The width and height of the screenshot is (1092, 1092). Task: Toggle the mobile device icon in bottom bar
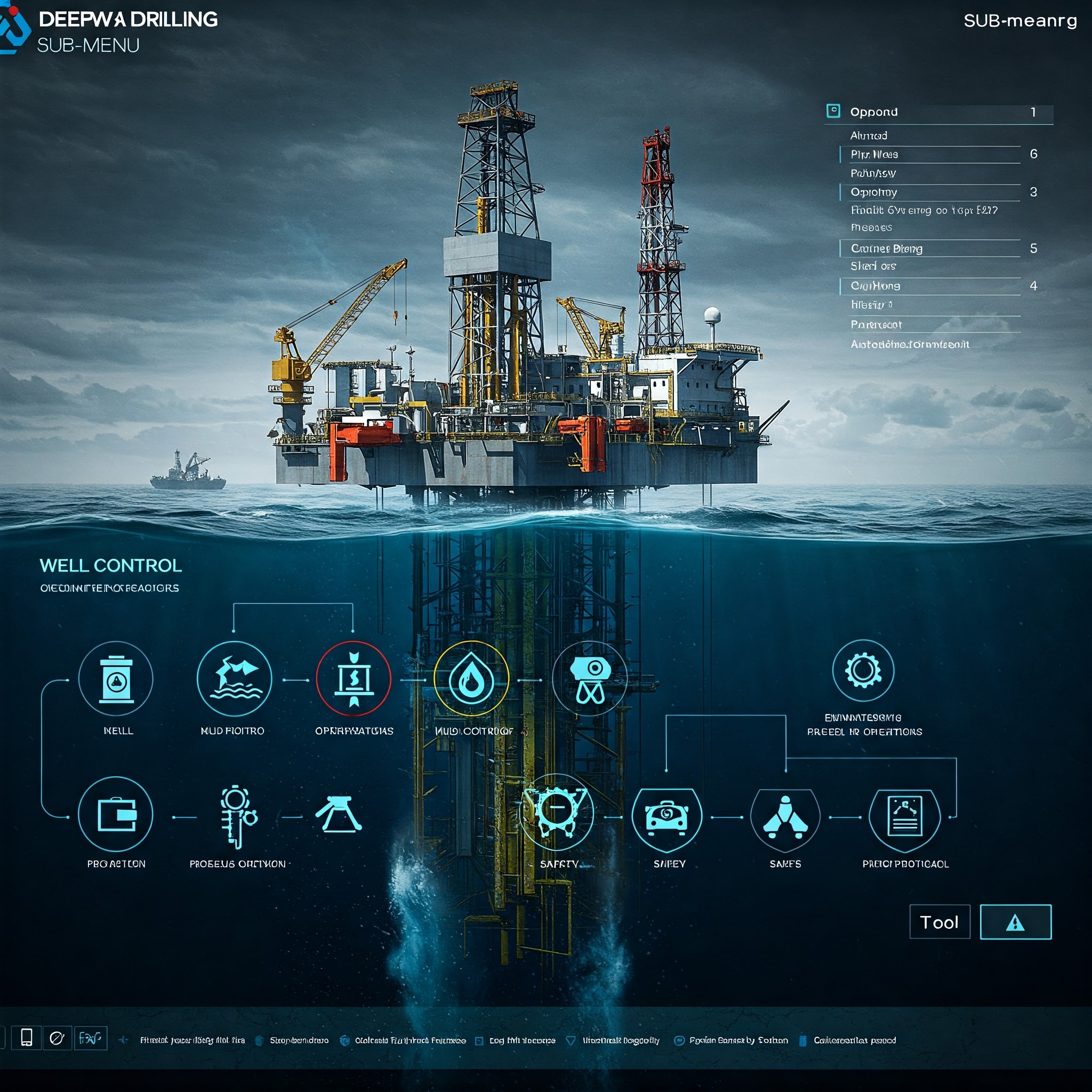point(26,1038)
